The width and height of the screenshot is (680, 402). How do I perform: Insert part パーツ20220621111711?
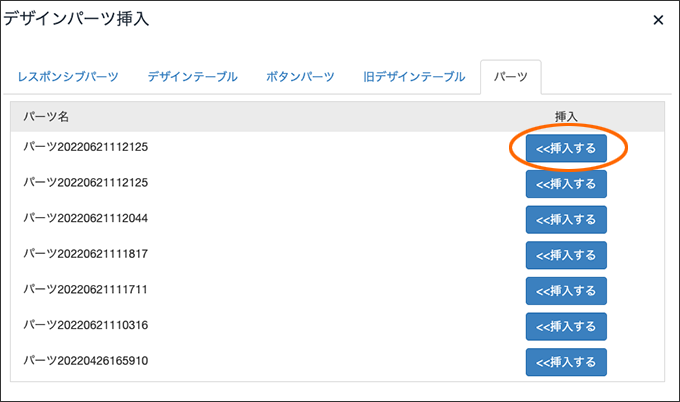point(566,291)
